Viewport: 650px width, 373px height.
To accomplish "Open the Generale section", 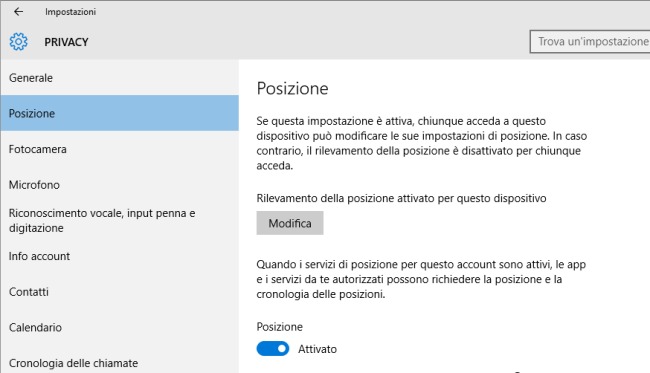I will click(x=120, y=78).
